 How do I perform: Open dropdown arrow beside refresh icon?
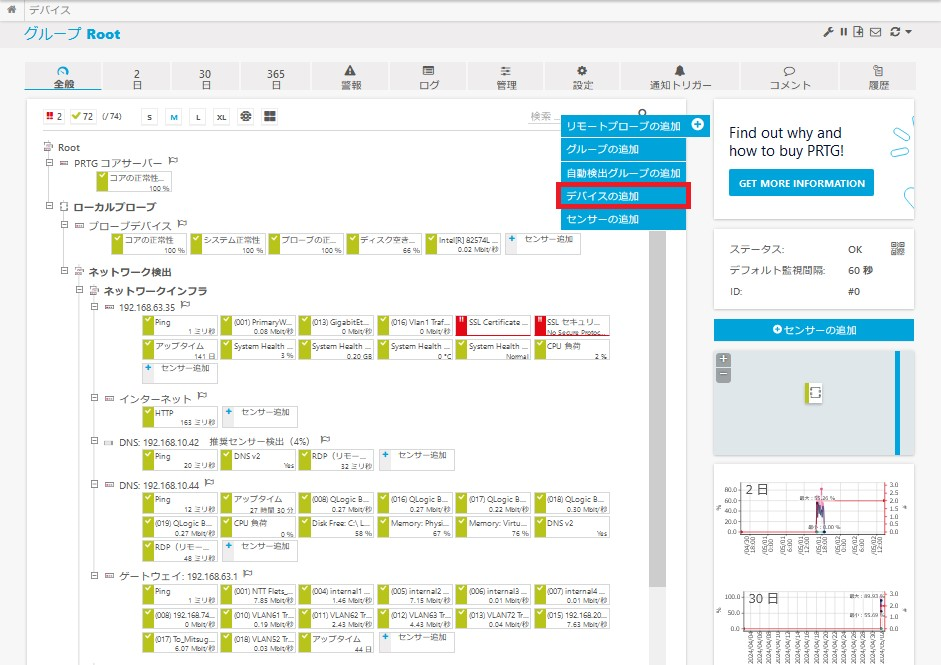pos(909,32)
